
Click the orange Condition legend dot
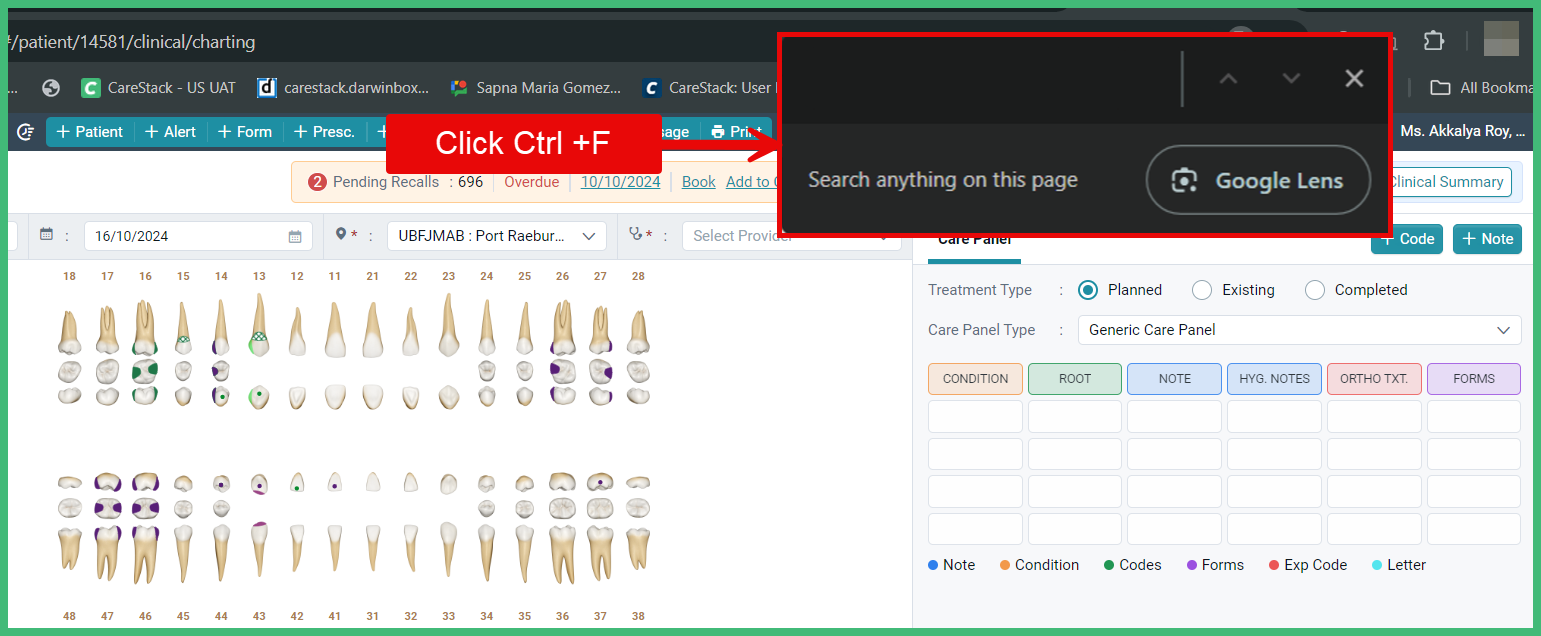(x=1005, y=565)
